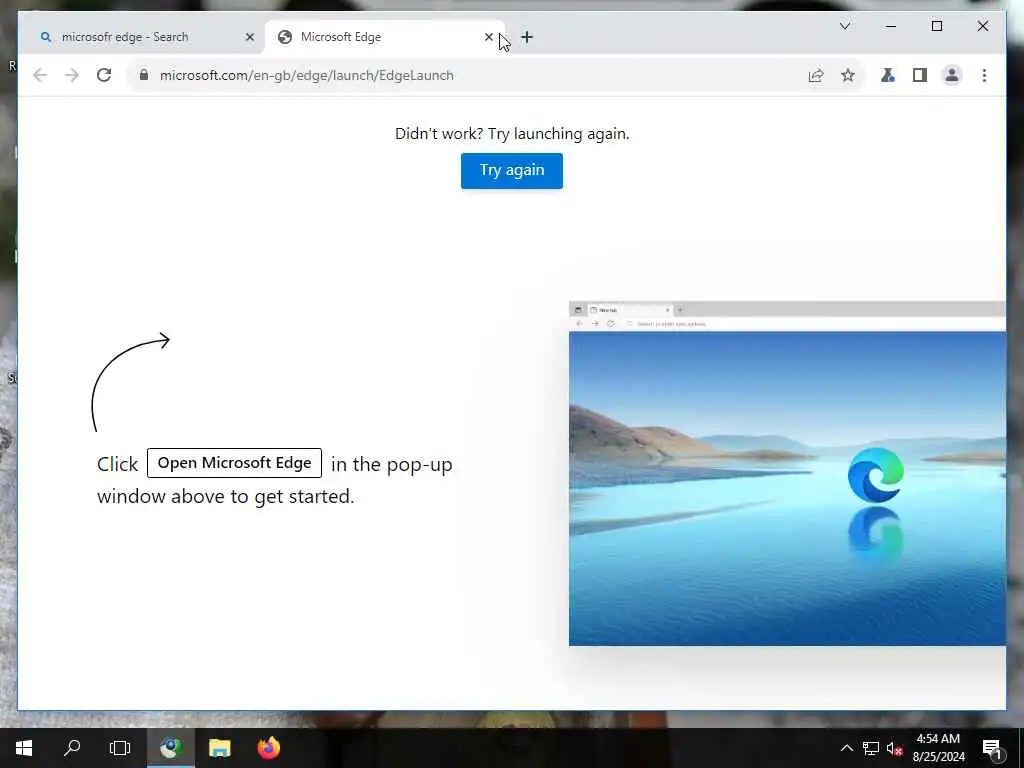Open Chrome three-dot menu

[984, 75]
